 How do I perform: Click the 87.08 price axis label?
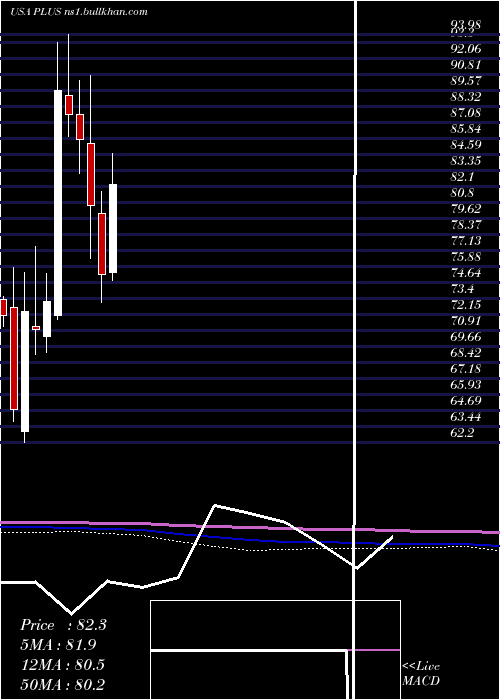click(466, 112)
